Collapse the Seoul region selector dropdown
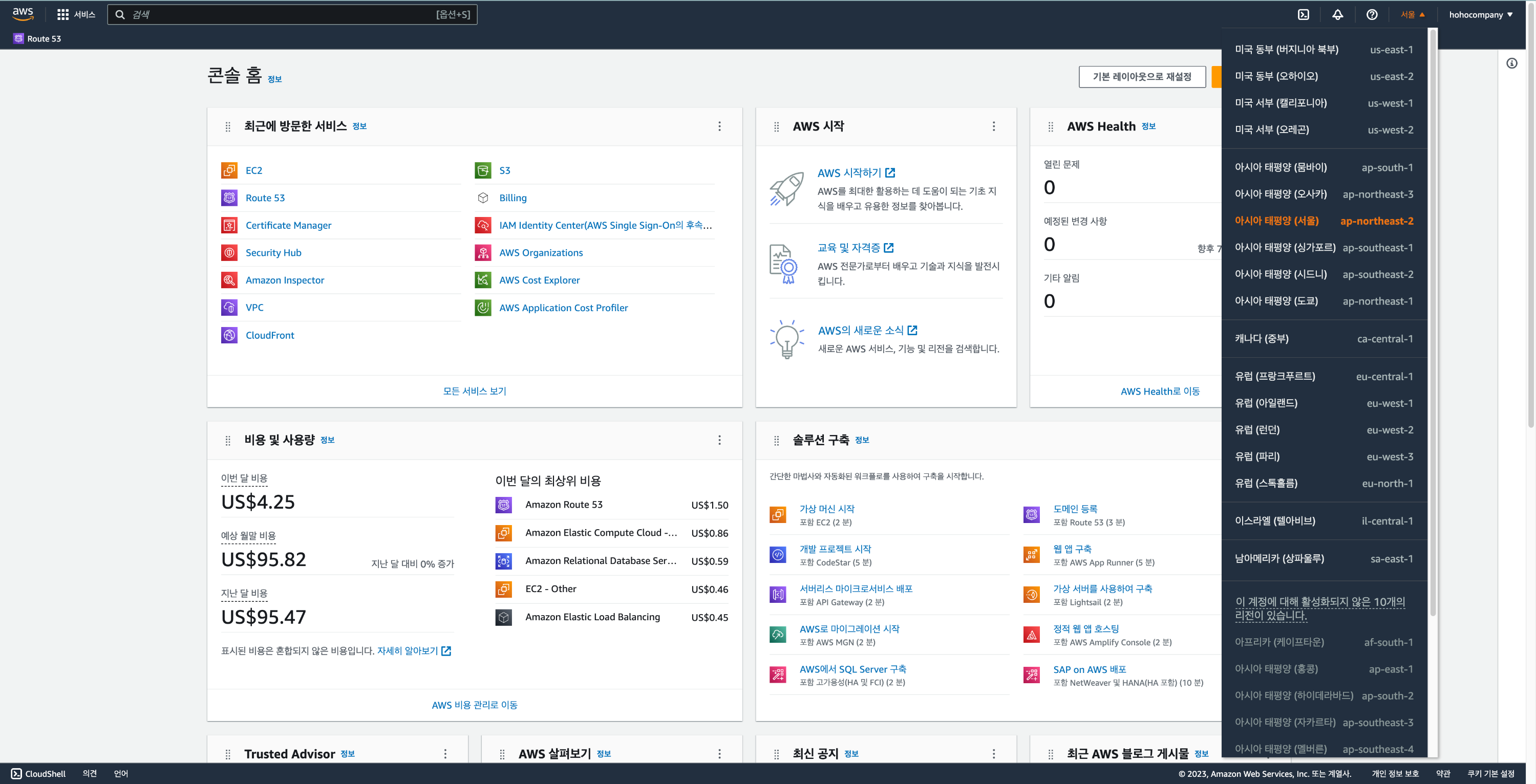This screenshot has height=784, width=1536. 1412,15
